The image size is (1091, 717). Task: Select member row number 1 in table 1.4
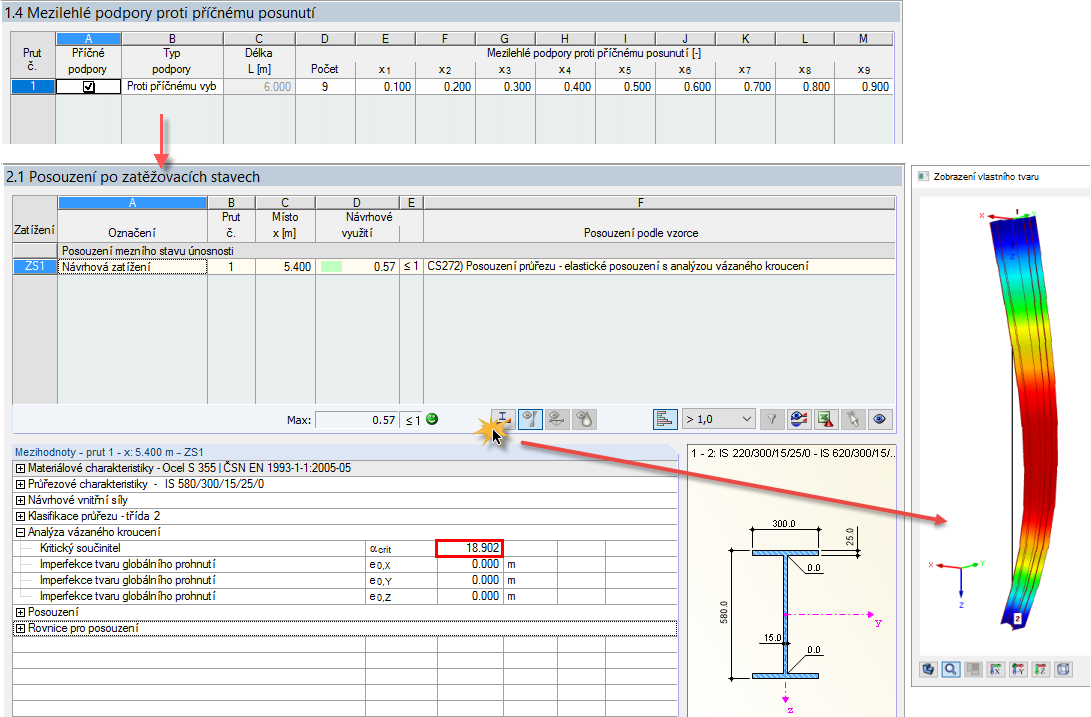point(33,87)
